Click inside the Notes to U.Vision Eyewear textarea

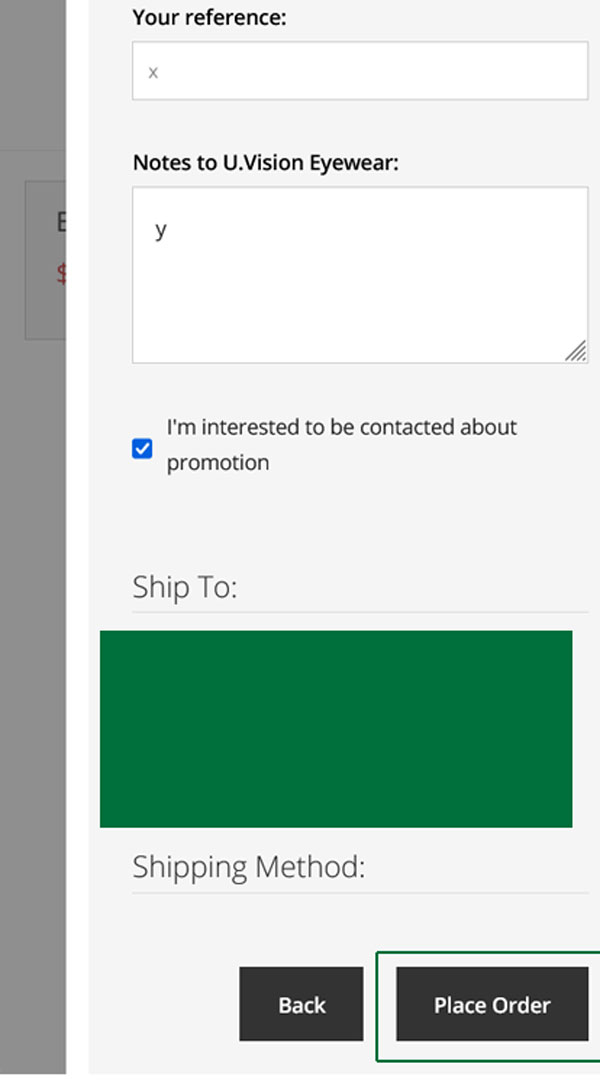pyautogui.click(x=360, y=290)
